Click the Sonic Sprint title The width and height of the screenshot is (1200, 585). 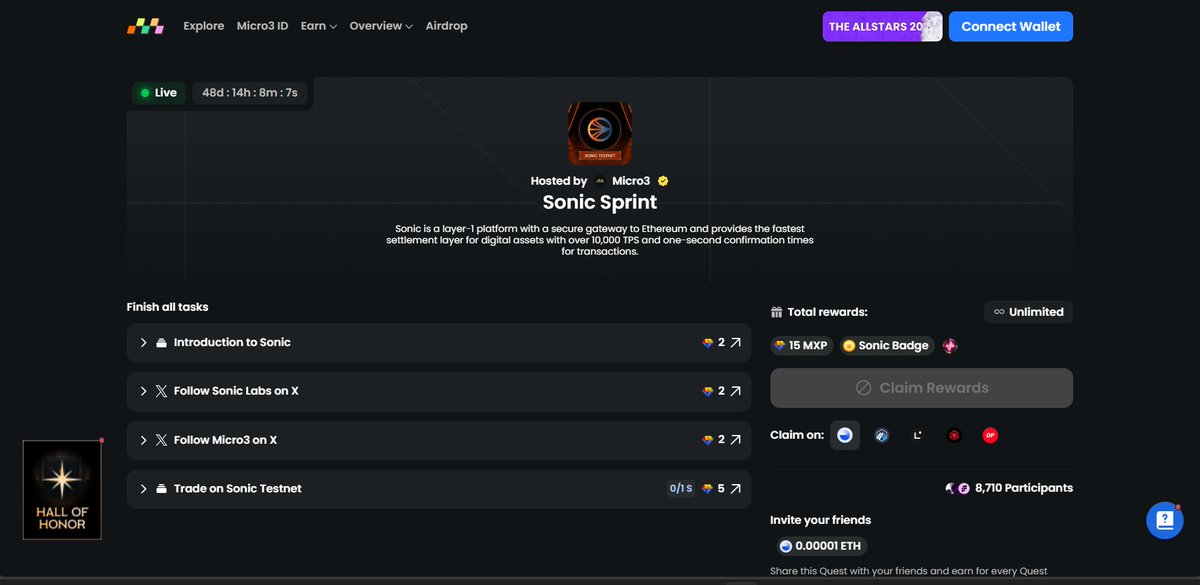[x=600, y=202]
